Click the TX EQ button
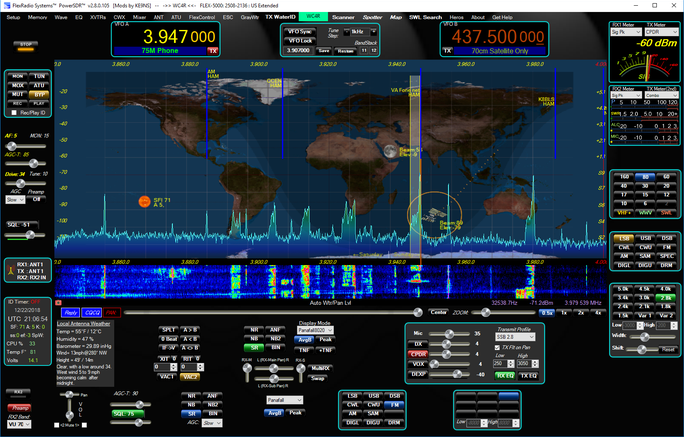Viewport: 684px width, 437px height. coord(529,376)
